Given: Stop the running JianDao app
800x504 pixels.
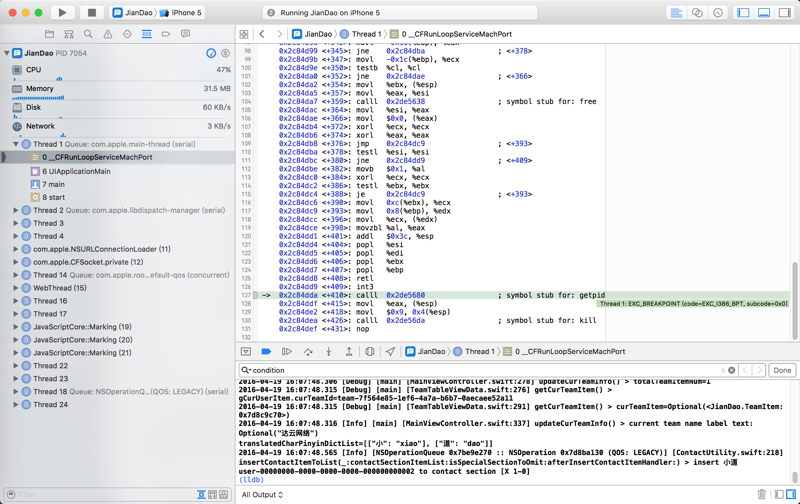Looking at the screenshot, I should click(x=91, y=13).
